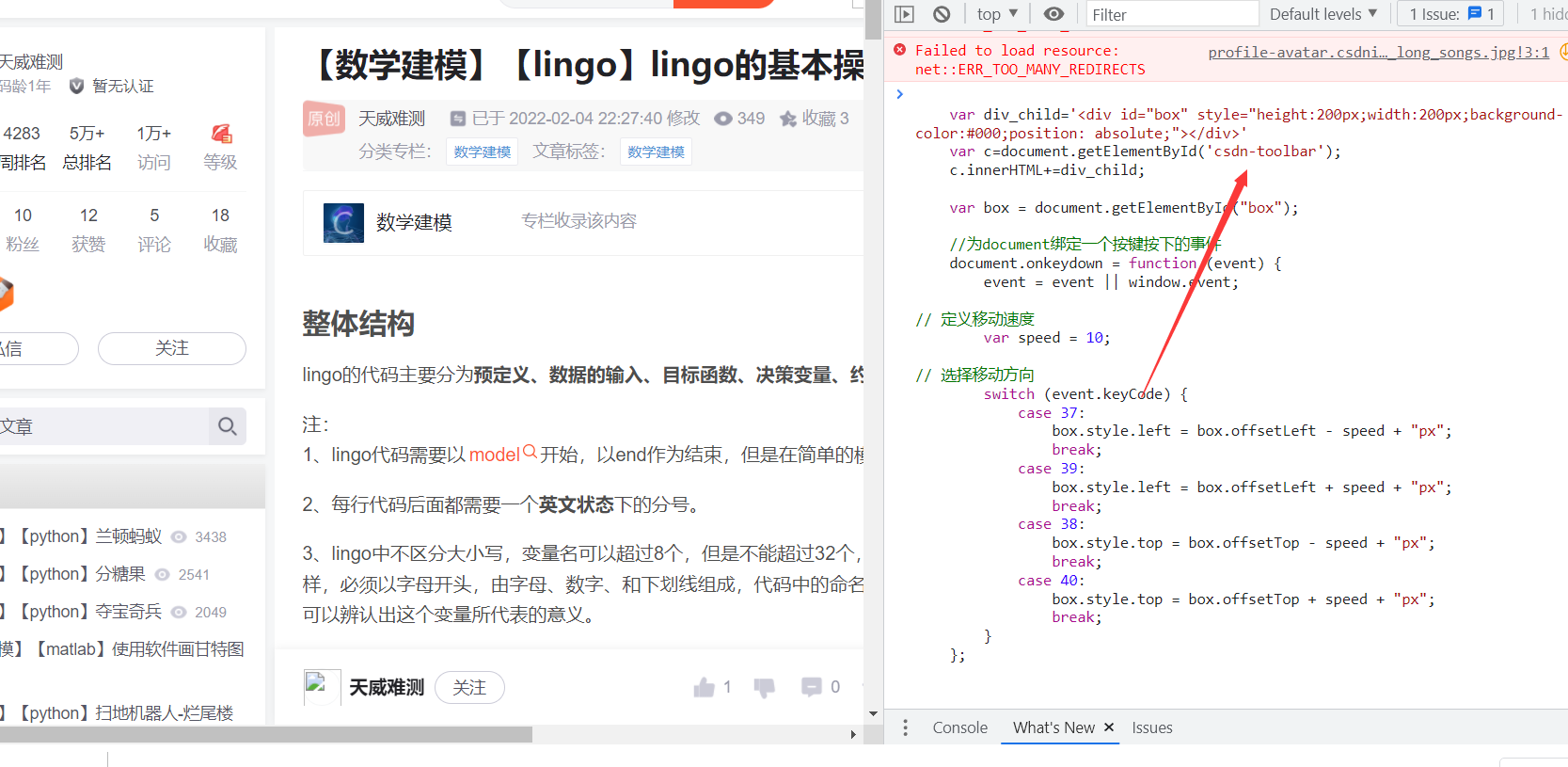Image resolution: width=1568 pixels, height=767 pixels.
Task: Click the 暂无认证 shield icon
Action: pos(77,87)
